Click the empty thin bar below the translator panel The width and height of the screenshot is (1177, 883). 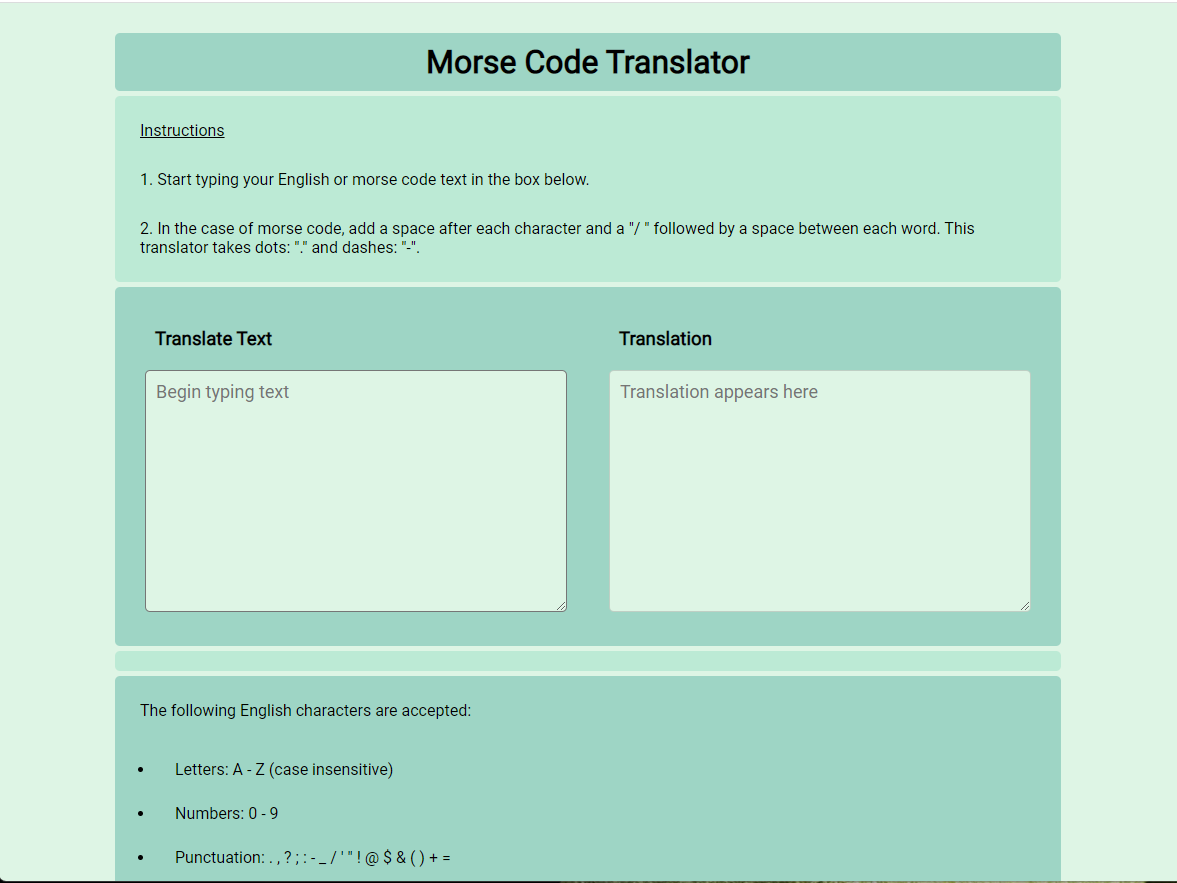pyautogui.click(x=587, y=661)
